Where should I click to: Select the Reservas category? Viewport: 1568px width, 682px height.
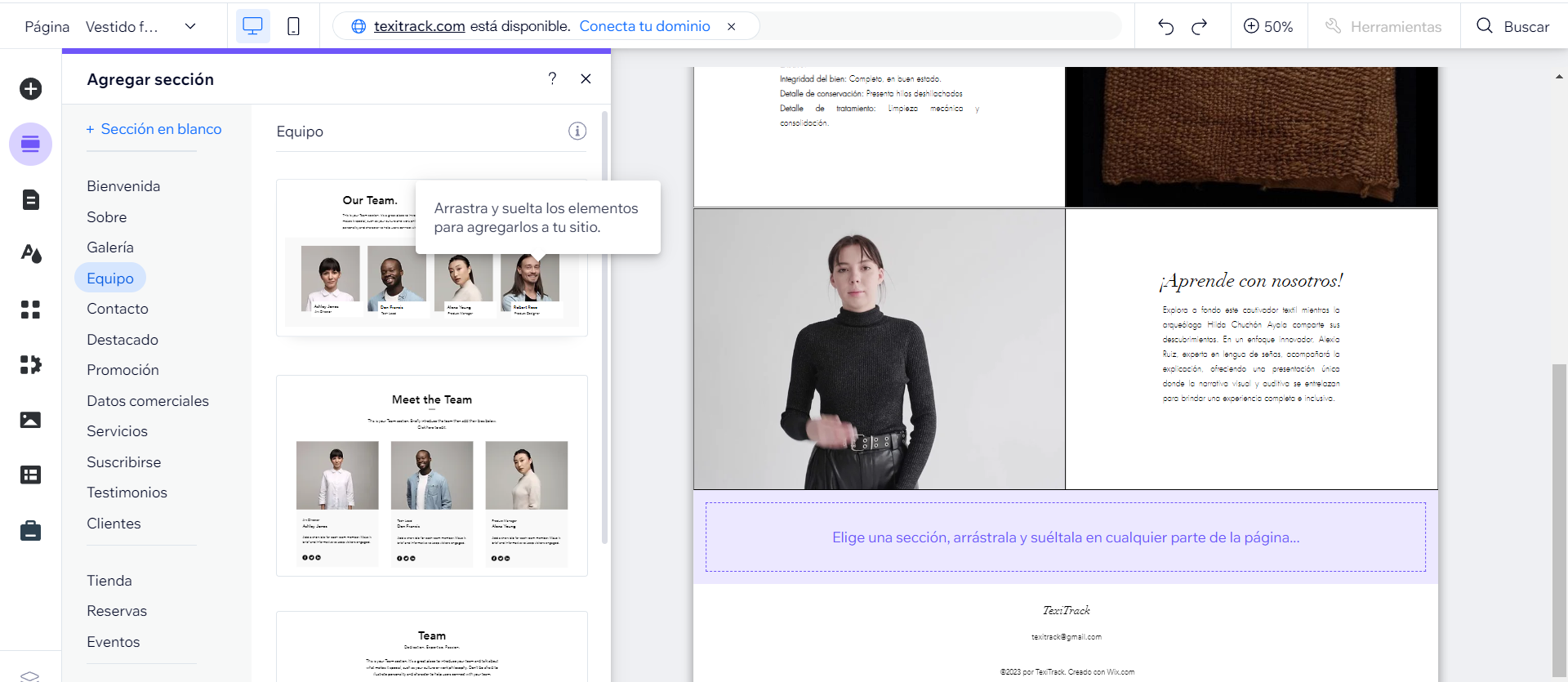pos(117,611)
